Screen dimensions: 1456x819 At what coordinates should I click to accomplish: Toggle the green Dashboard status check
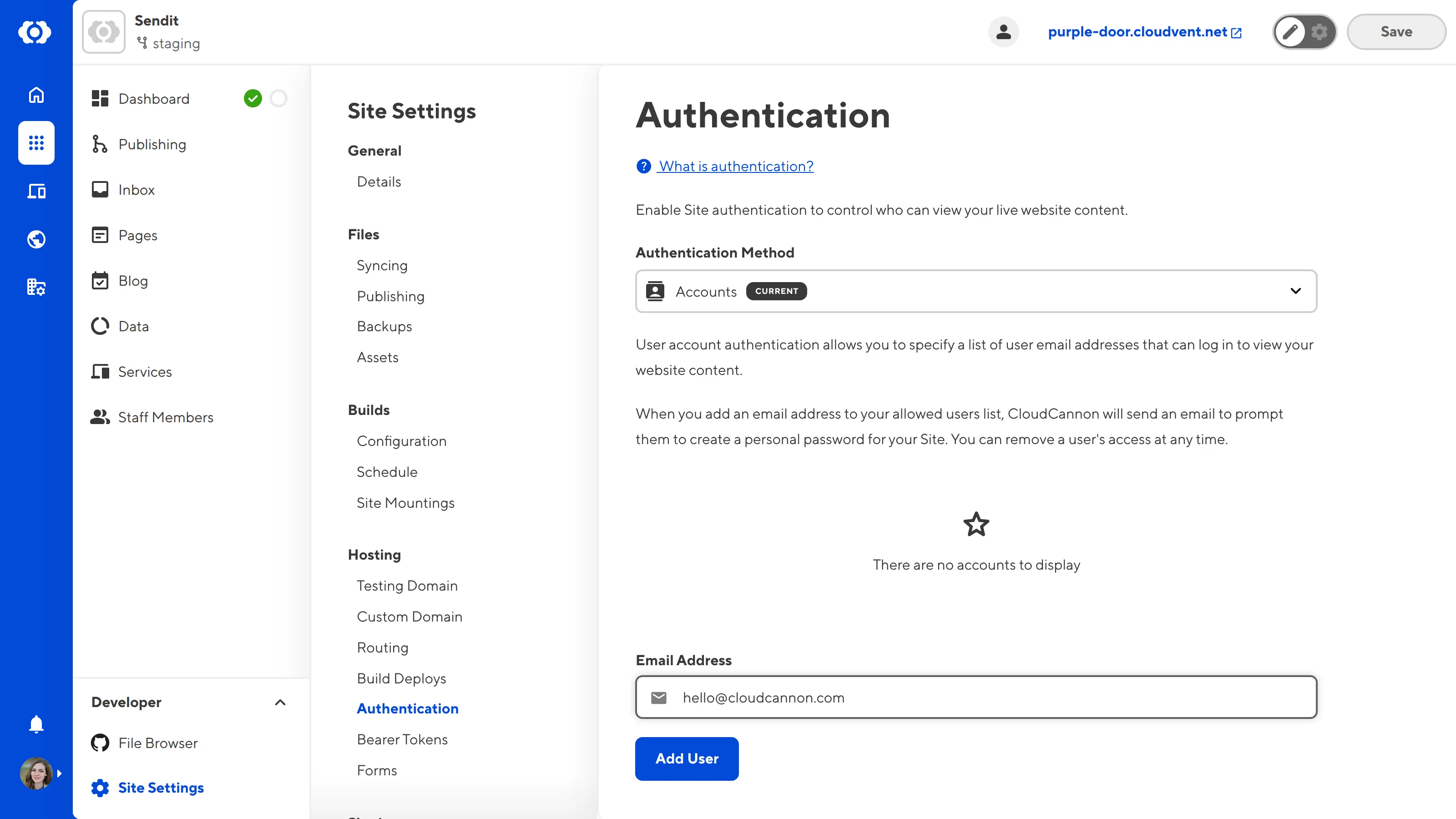point(254,98)
